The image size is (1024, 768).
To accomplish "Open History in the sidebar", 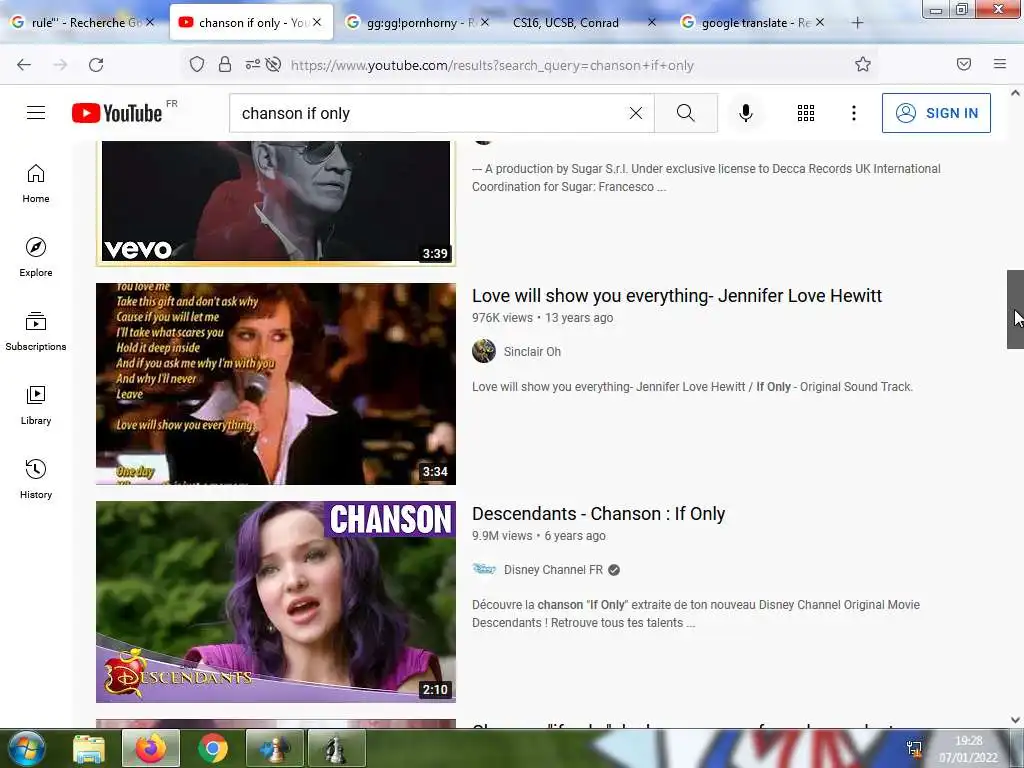I will coord(36,479).
